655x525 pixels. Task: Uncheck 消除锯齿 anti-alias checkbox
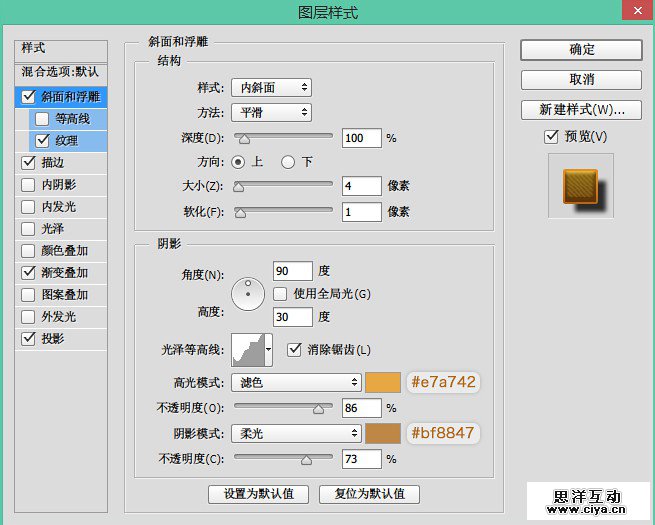tap(295, 349)
